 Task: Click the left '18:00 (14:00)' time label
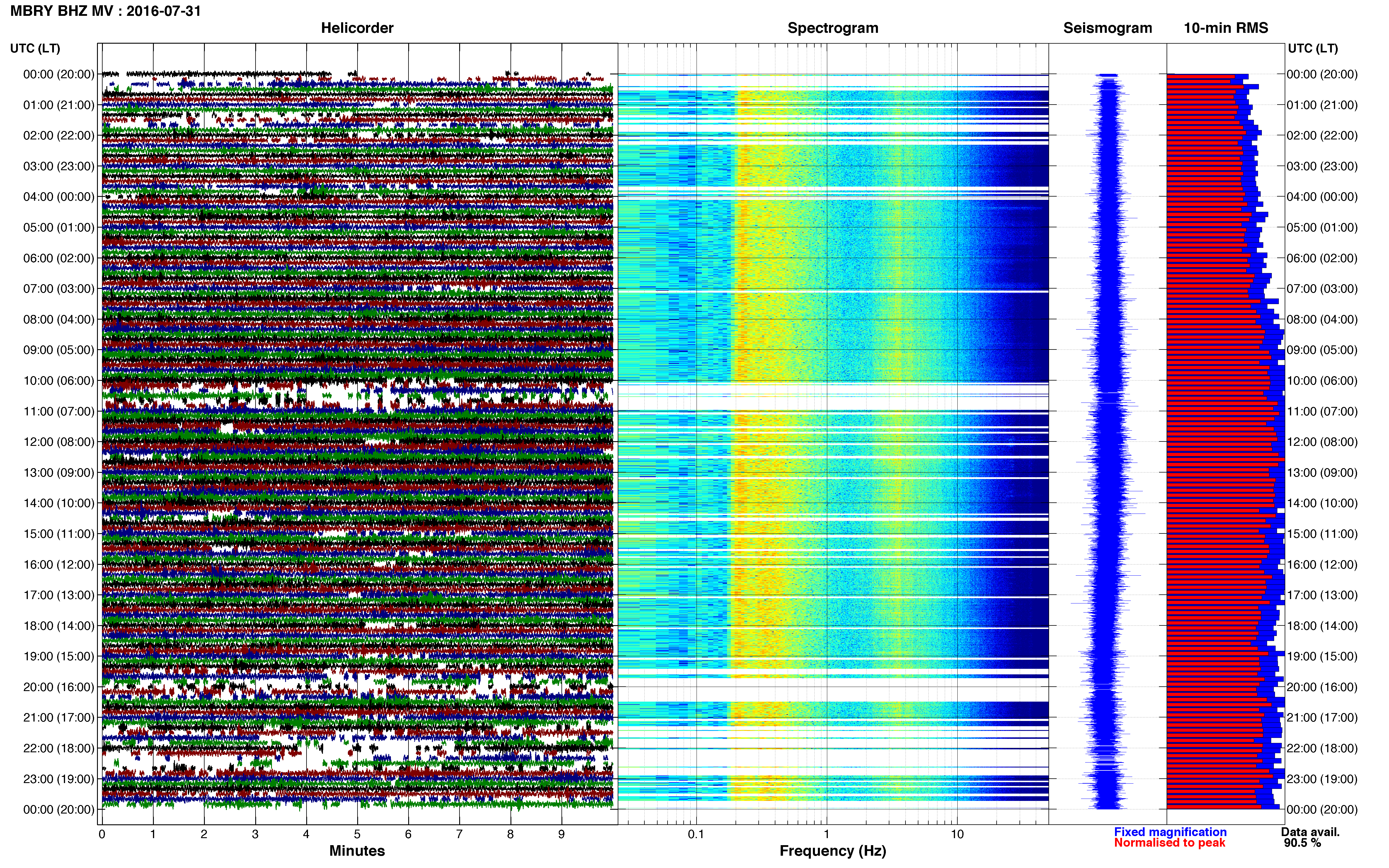click(x=59, y=626)
